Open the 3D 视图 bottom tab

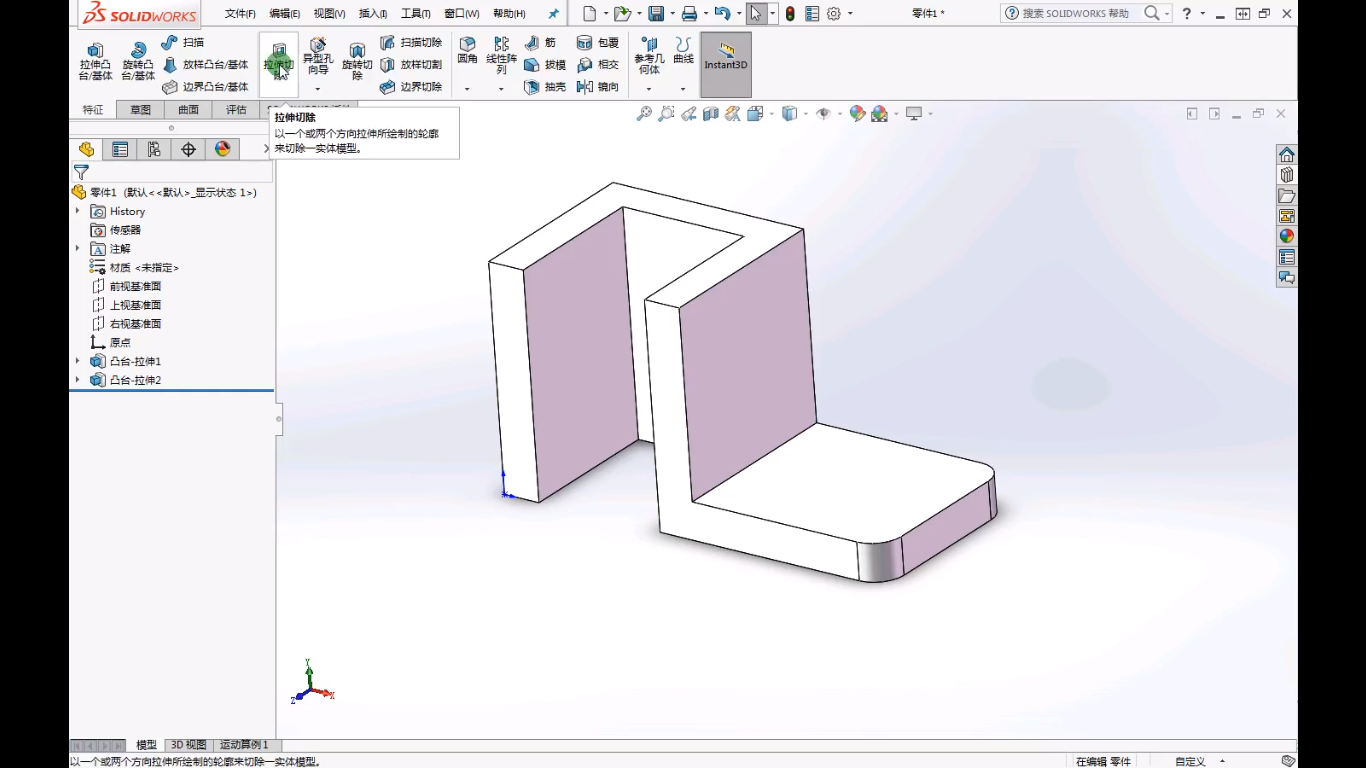(189, 745)
